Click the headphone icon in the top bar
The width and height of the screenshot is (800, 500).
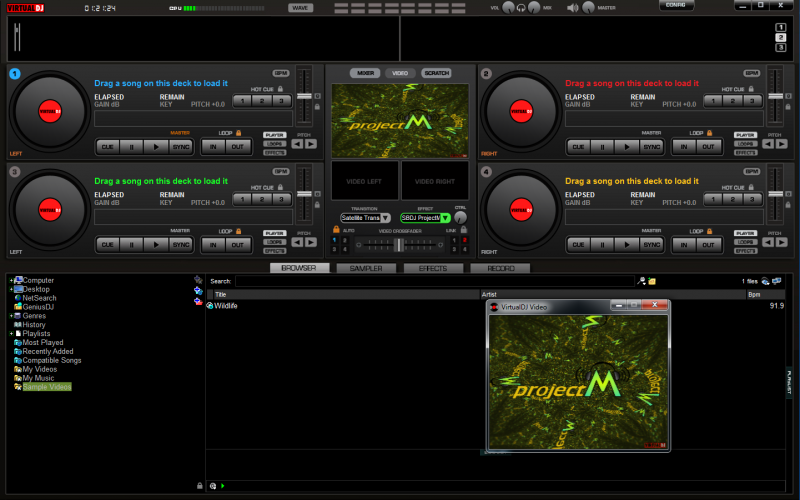click(521, 8)
